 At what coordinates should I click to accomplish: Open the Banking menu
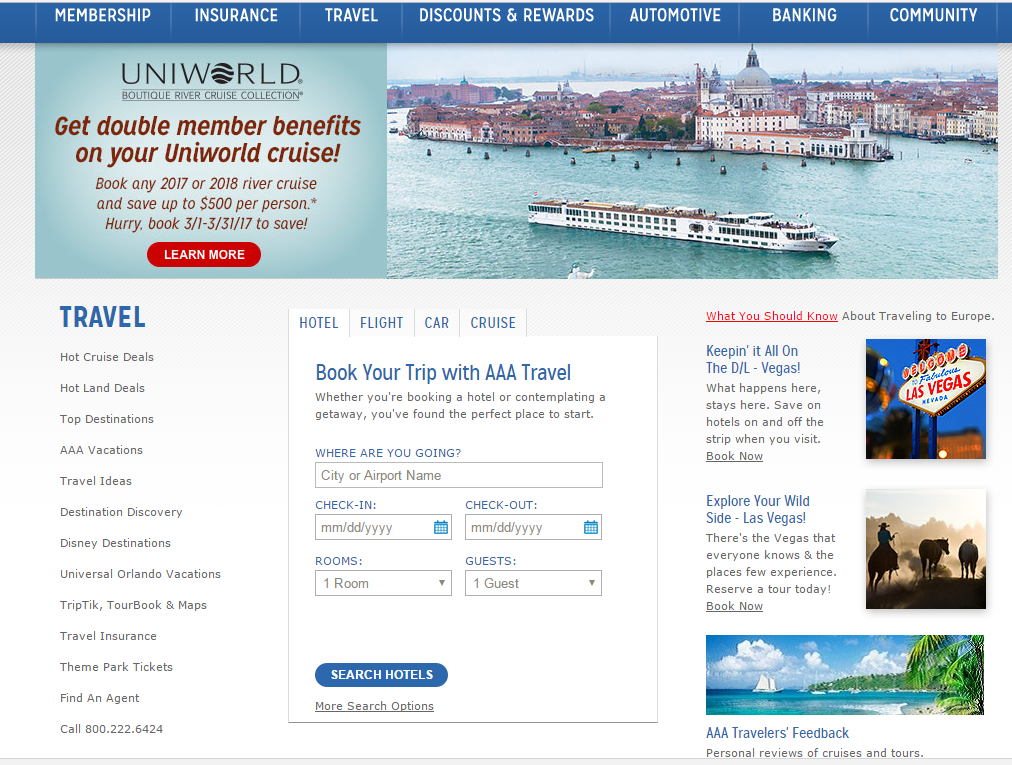point(804,15)
